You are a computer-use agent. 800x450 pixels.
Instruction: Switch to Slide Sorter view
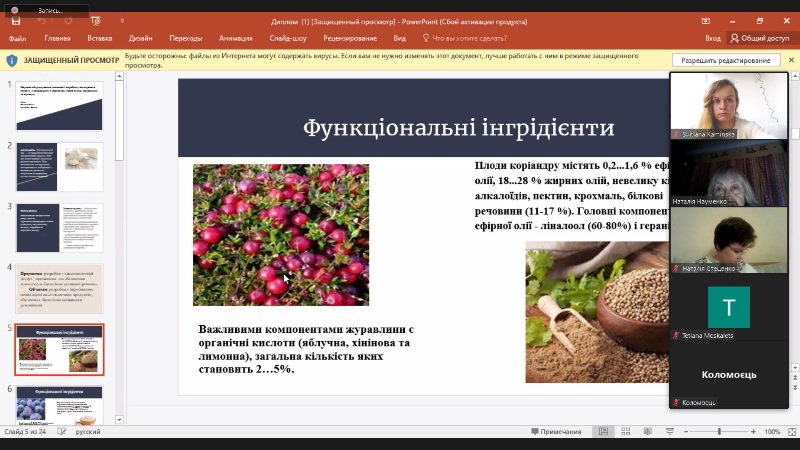[x=625, y=432]
